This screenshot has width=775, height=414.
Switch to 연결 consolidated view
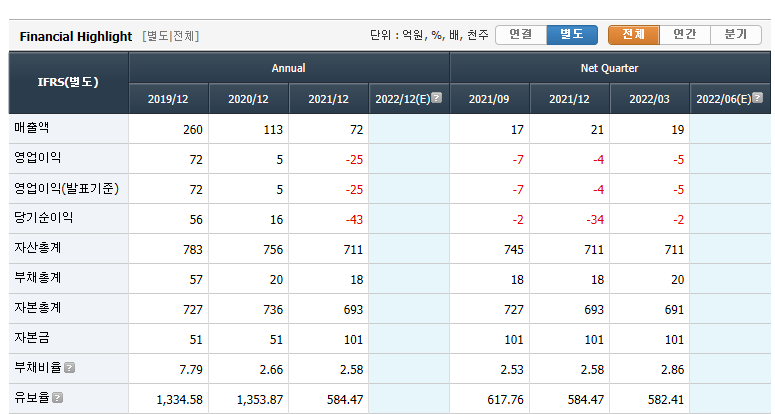pyautogui.click(x=521, y=35)
